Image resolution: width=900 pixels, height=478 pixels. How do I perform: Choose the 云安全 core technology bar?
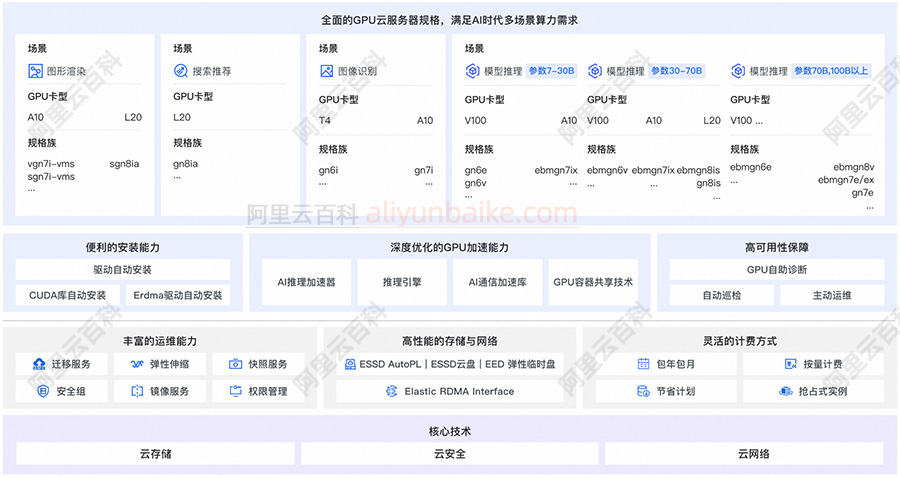450,454
